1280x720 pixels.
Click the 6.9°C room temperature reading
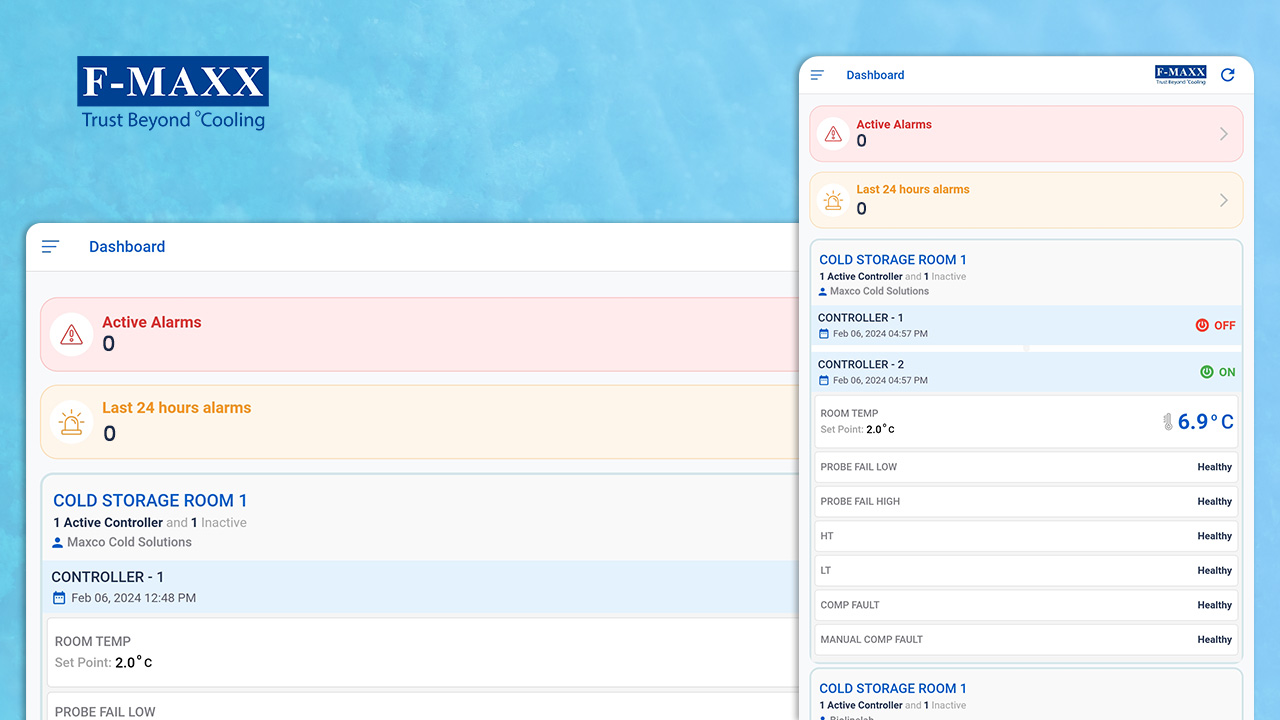1205,422
